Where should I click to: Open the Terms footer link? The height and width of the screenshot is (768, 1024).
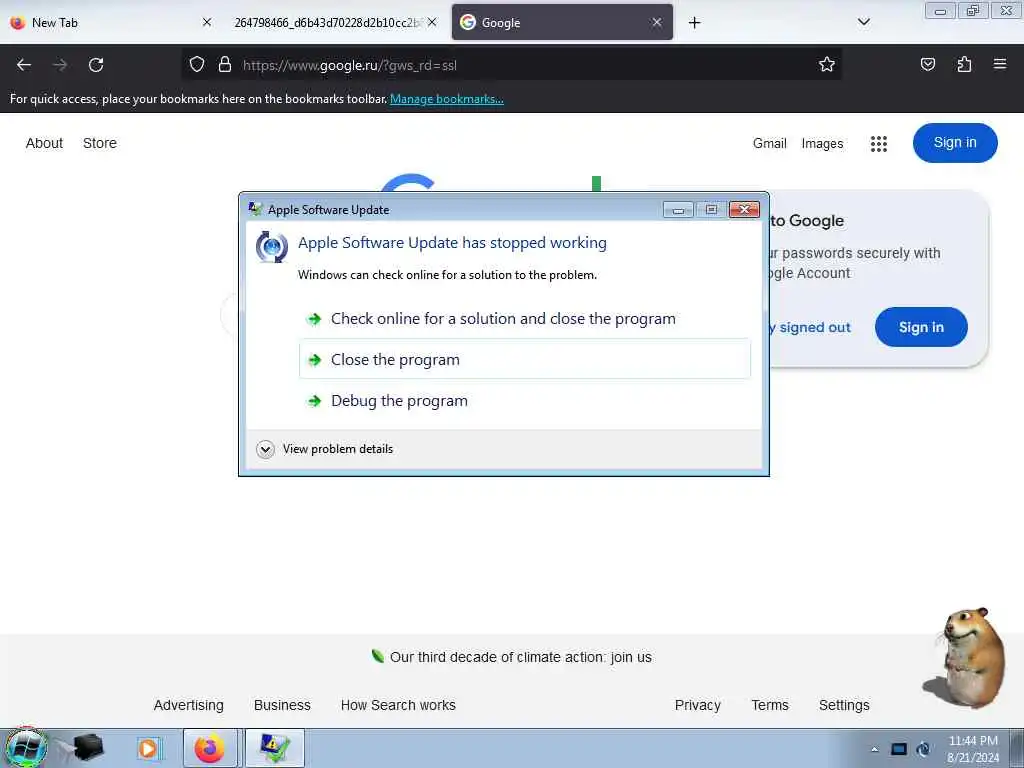[770, 705]
